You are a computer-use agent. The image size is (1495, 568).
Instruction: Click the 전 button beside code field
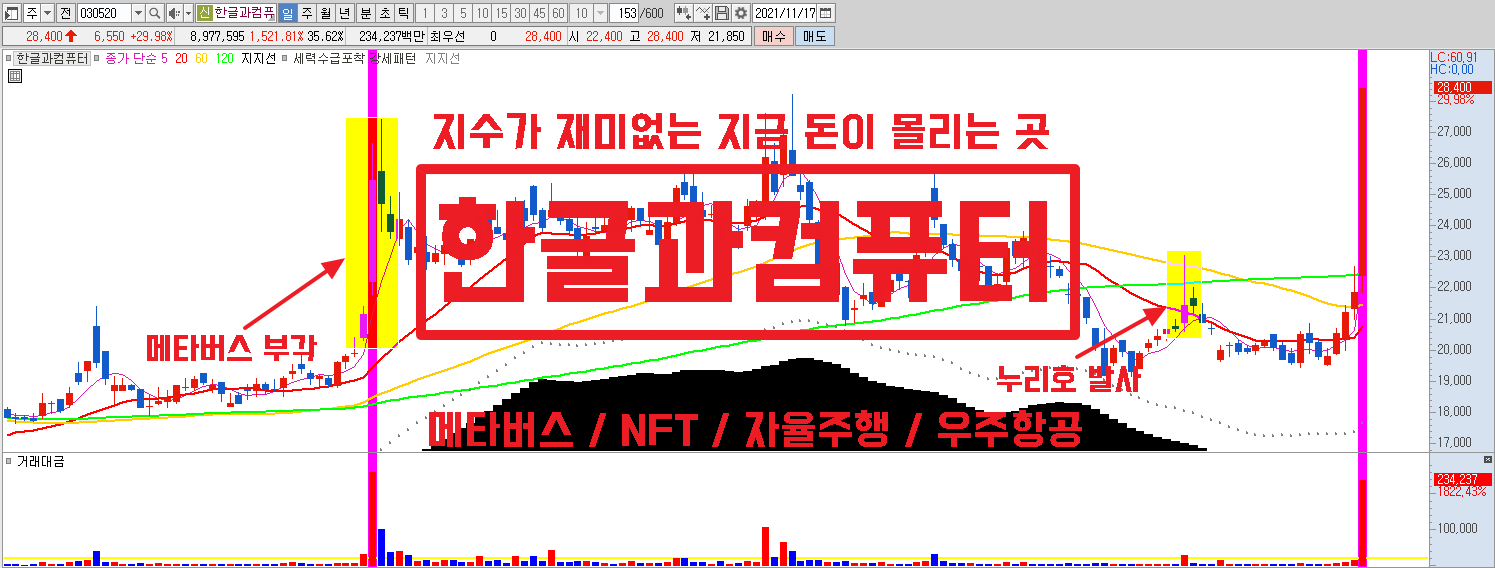pyautogui.click(x=65, y=13)
